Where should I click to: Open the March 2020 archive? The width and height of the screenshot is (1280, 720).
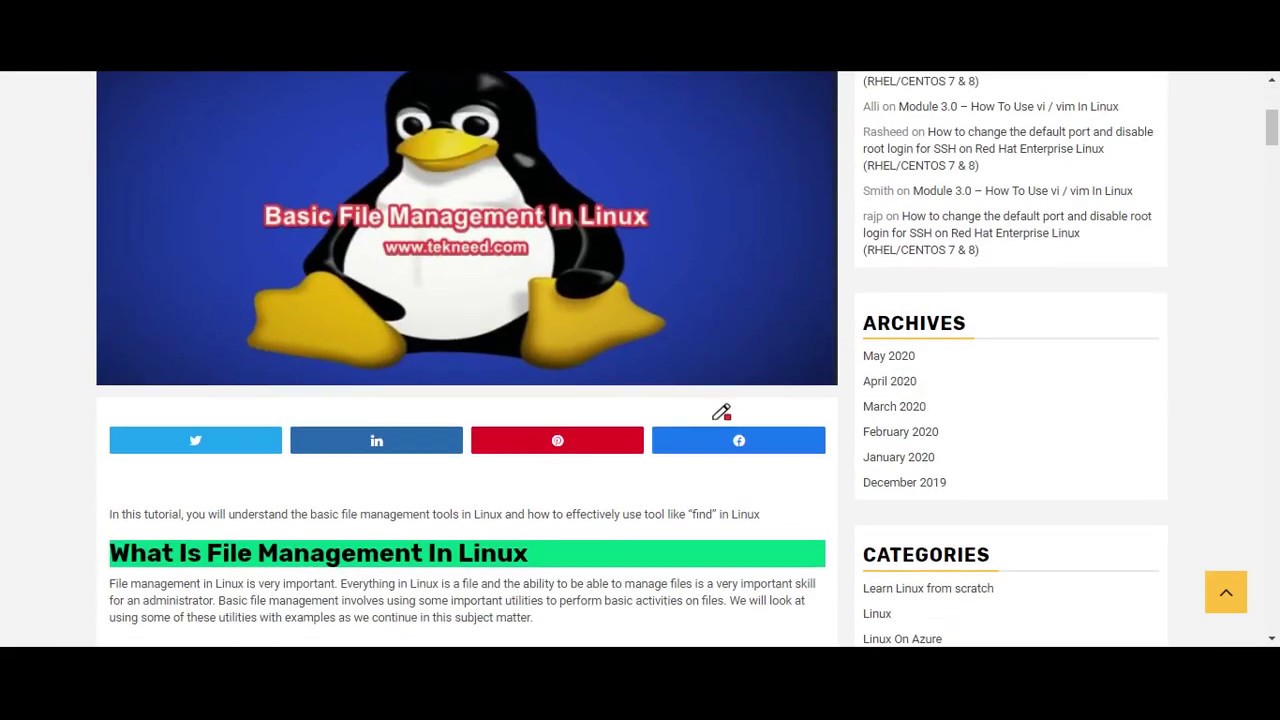pyautogui.click(x=894, y=407)
